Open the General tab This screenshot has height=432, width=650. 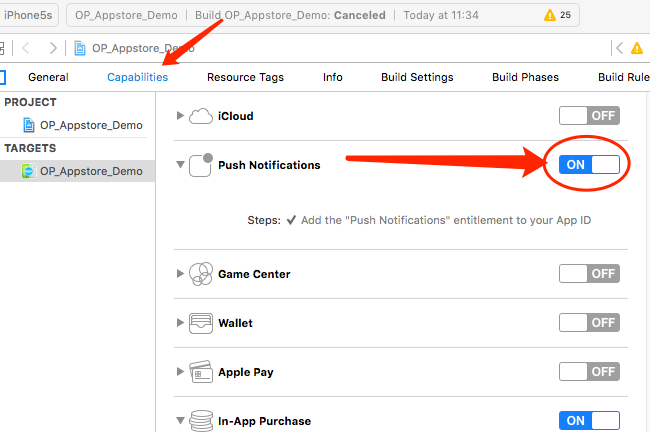(x=48, y=77)
